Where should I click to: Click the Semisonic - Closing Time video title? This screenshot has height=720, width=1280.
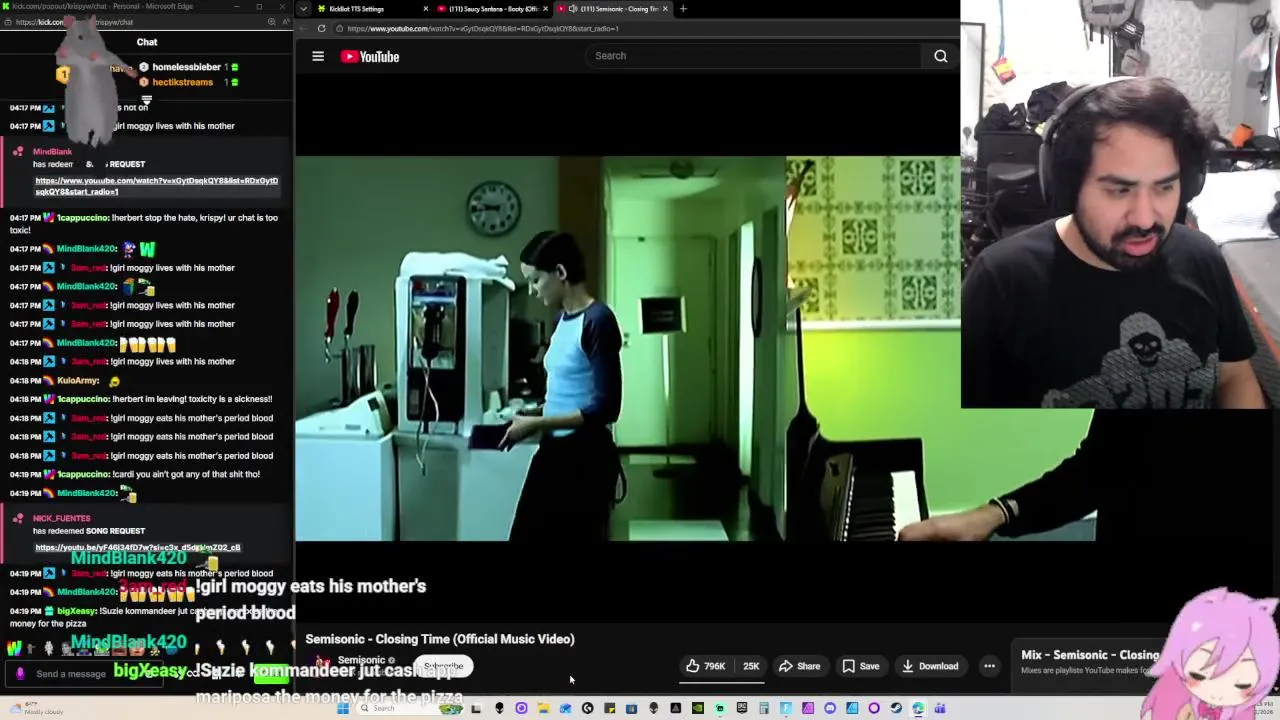click(440, 639)
